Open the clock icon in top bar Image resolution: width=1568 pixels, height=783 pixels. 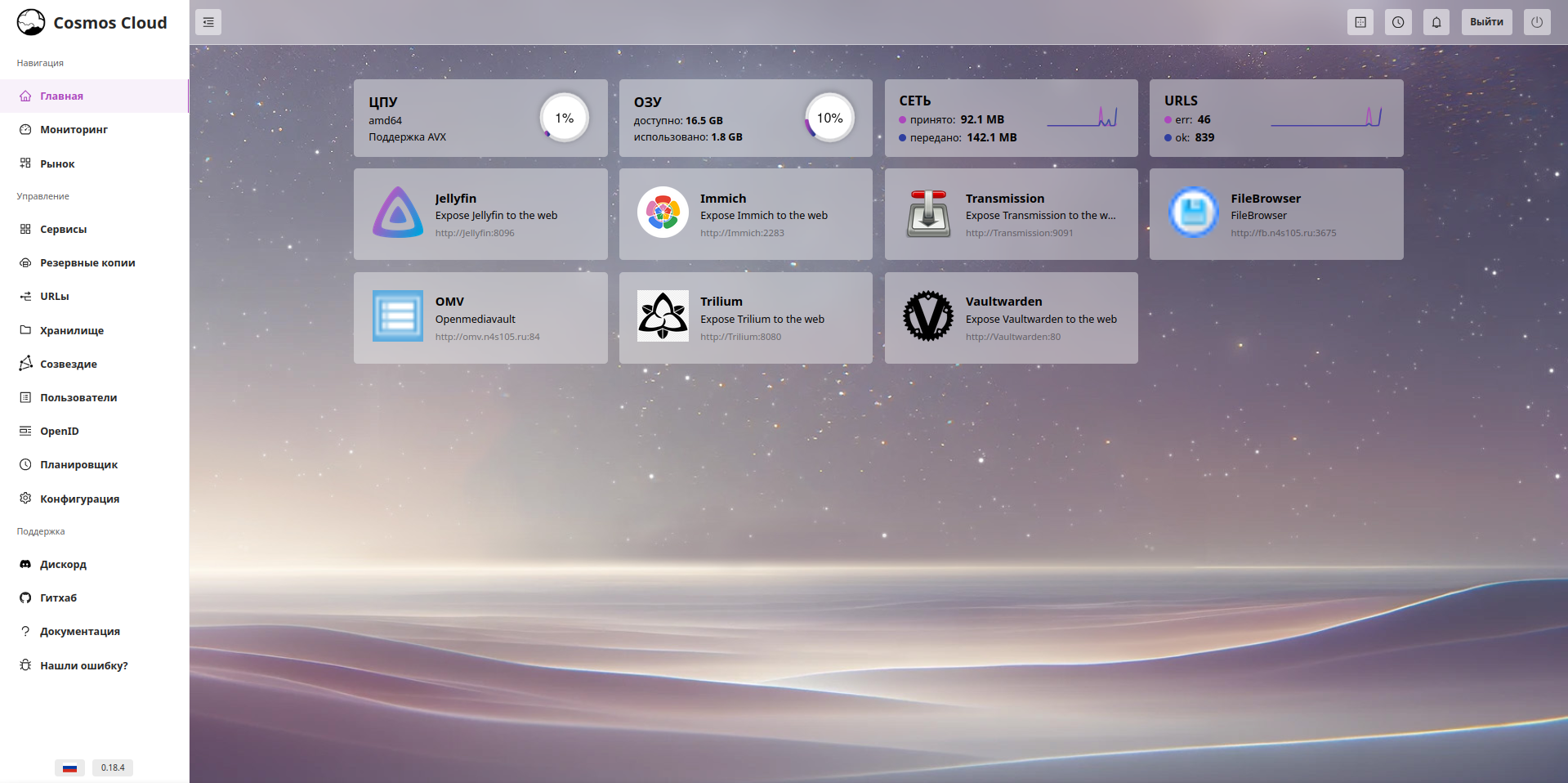[x=1398, y=22]
